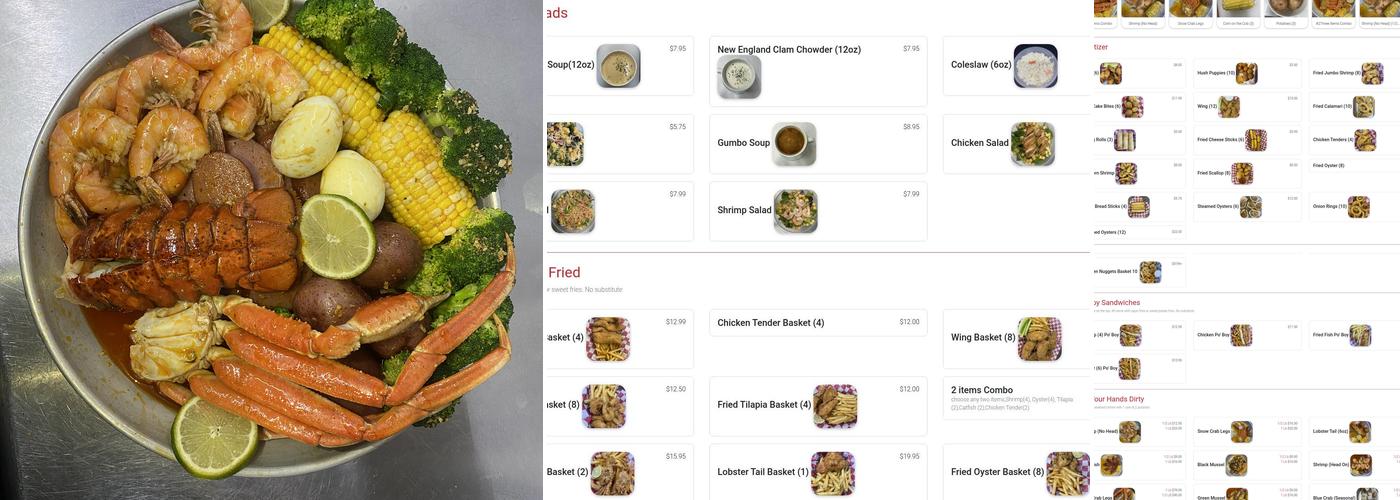Select Fried Cheese Sticks (6) appetizer
The width and height of the screenshot is (1400, 500).
pos(1247,140)
